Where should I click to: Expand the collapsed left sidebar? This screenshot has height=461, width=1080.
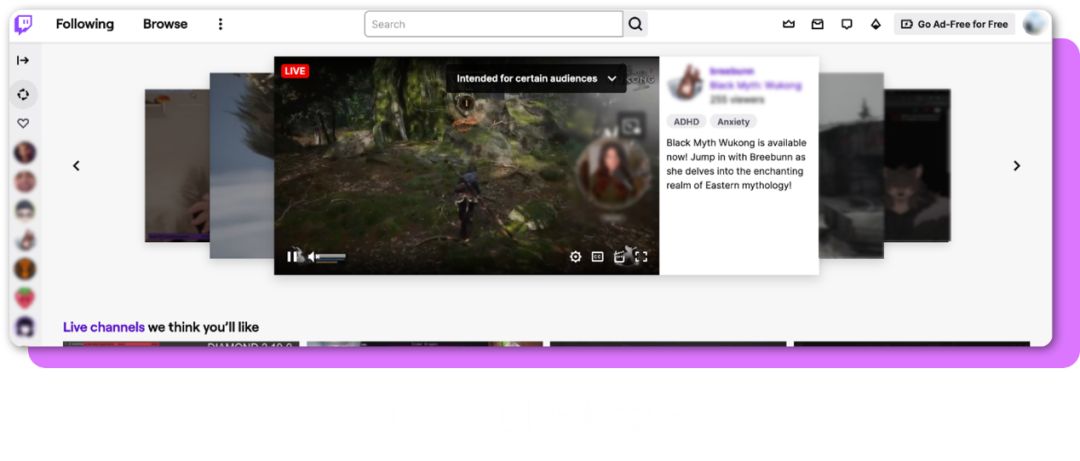(x=23, y=60)
